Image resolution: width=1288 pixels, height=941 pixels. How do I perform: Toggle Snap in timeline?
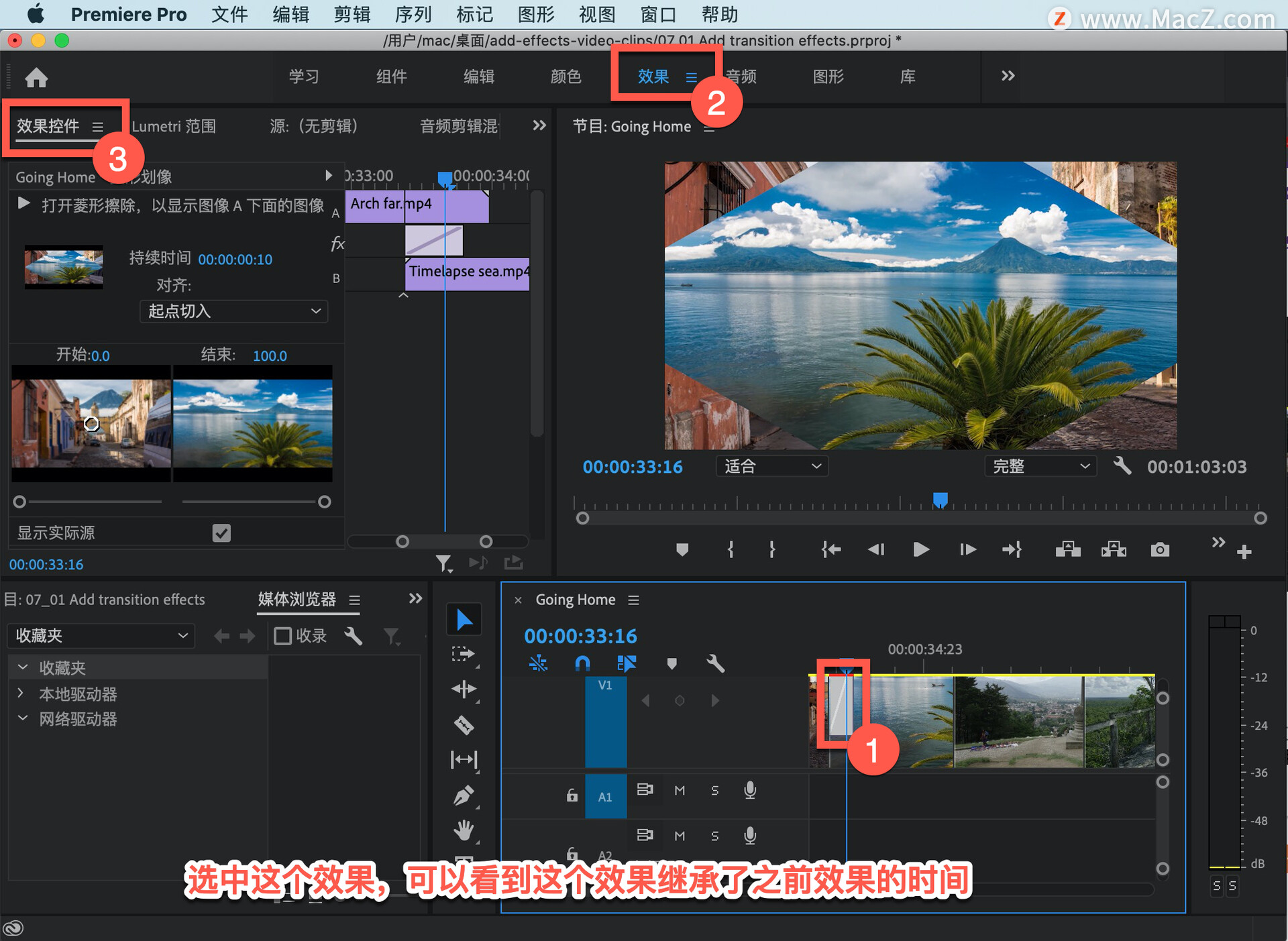(x=582, y=663)
